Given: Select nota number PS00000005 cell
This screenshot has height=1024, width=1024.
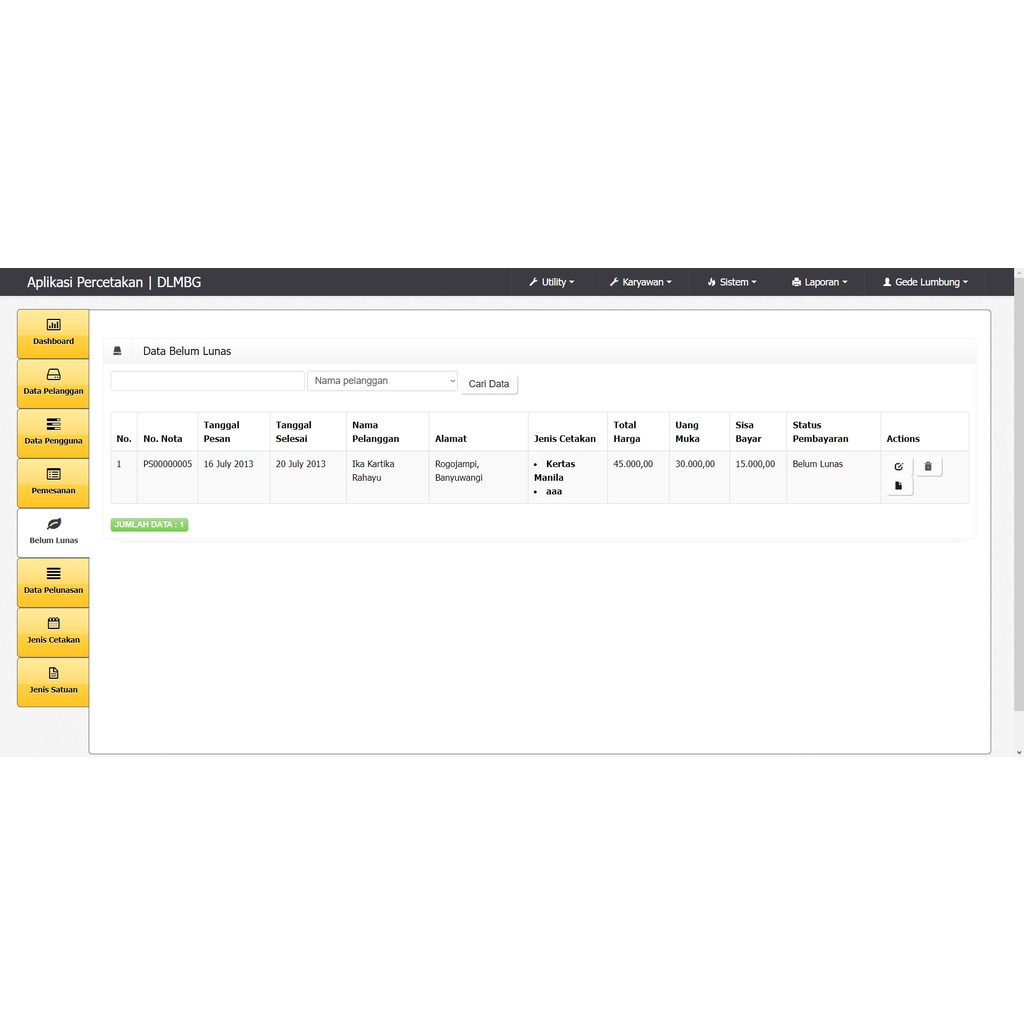Looking at the screenshot, I should (x=168, y=464).
